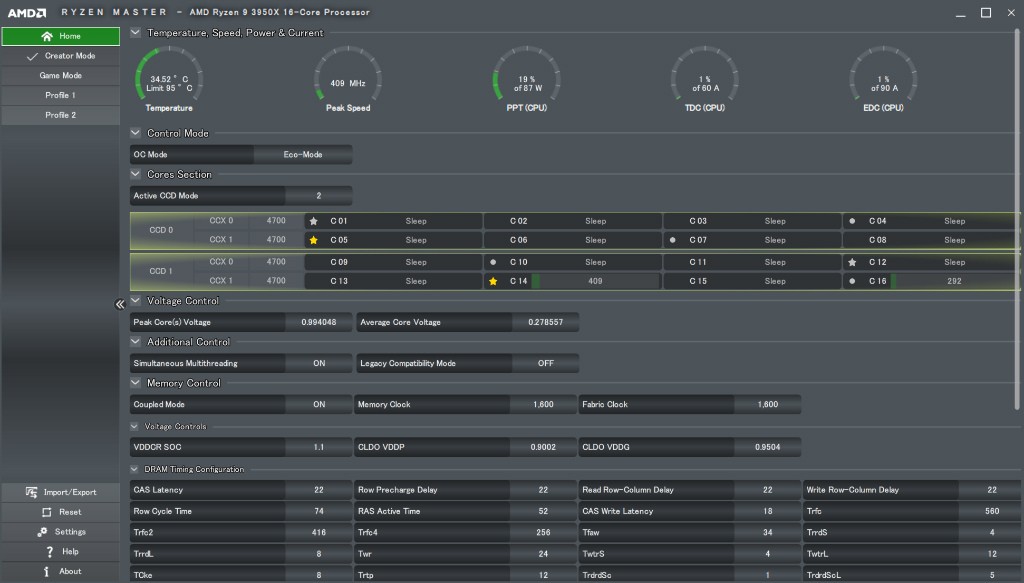Select the Profile 2 tab

[x=60, y=115]
